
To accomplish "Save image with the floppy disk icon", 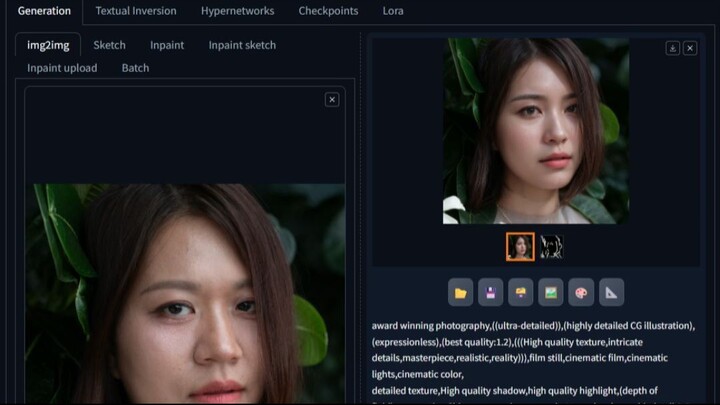I will coord(490,292).
